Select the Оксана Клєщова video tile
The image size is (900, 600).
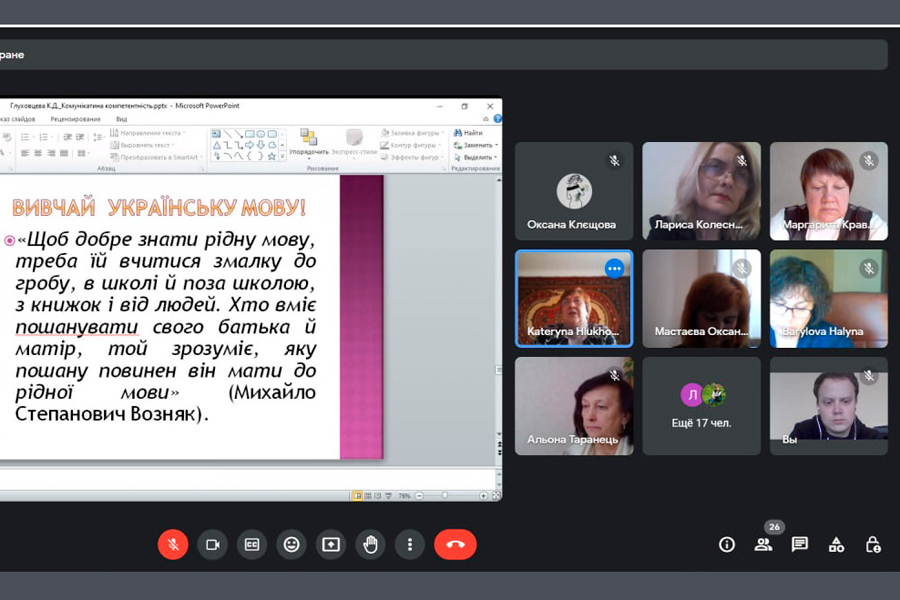574,191
